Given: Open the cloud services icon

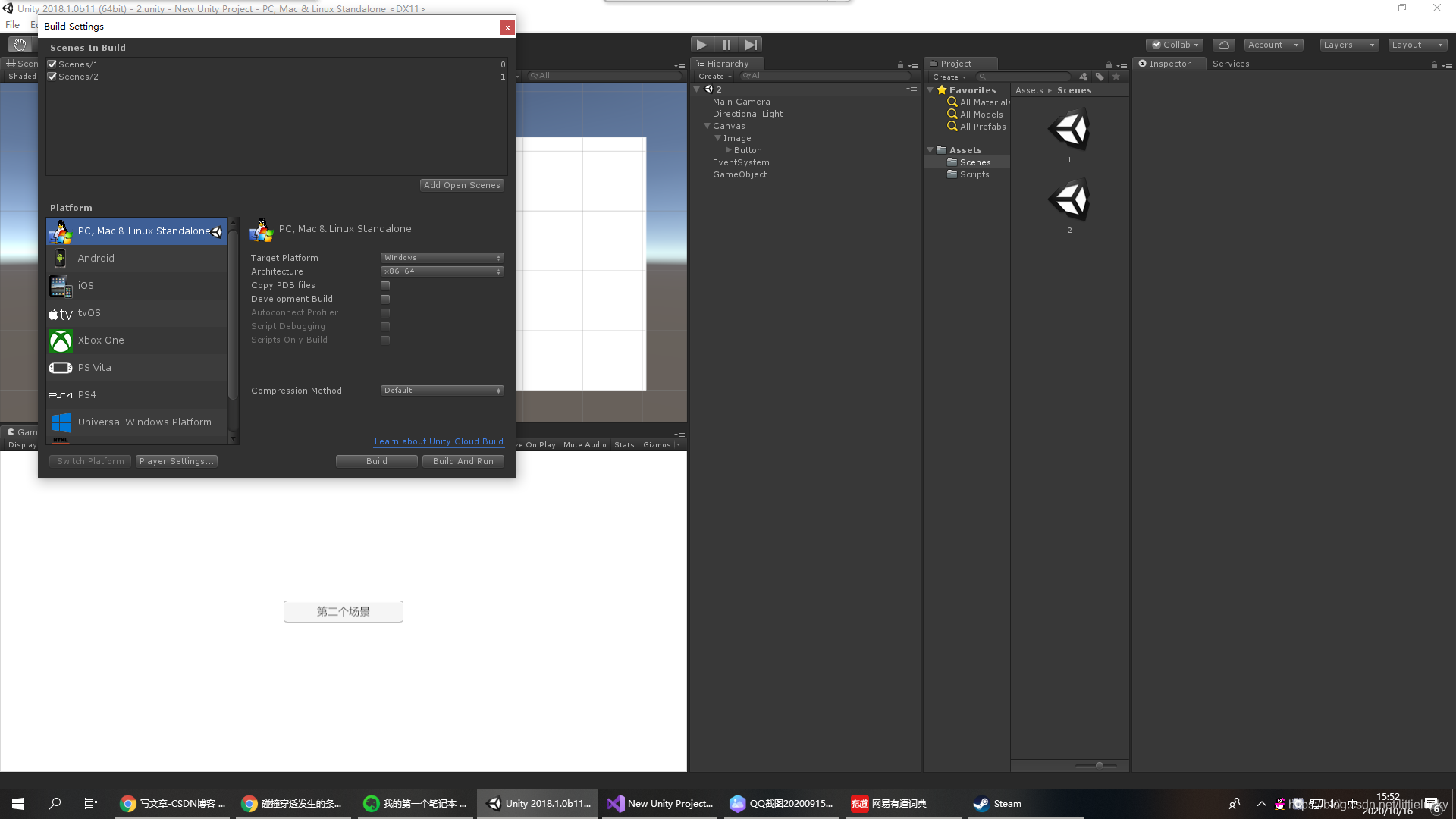Looking at the screenshot, I should [x=1223, y=45].
